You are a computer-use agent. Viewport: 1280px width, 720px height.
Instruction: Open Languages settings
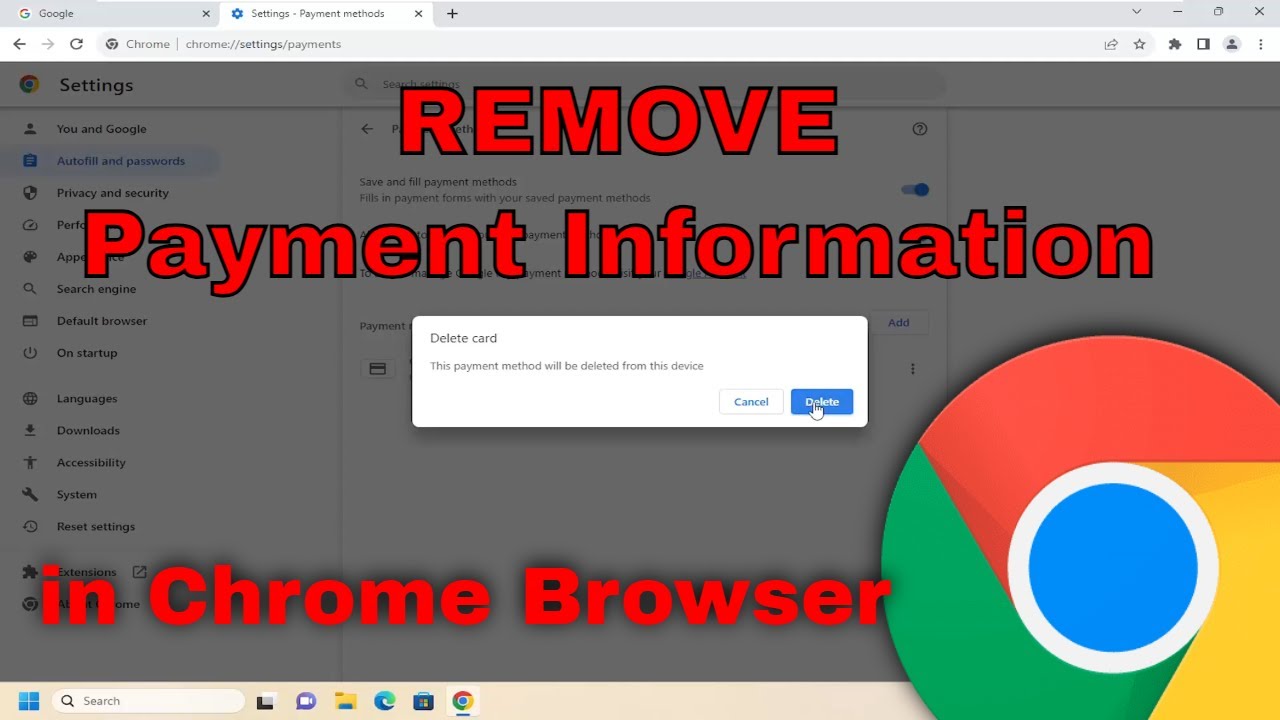click(86, 398)
